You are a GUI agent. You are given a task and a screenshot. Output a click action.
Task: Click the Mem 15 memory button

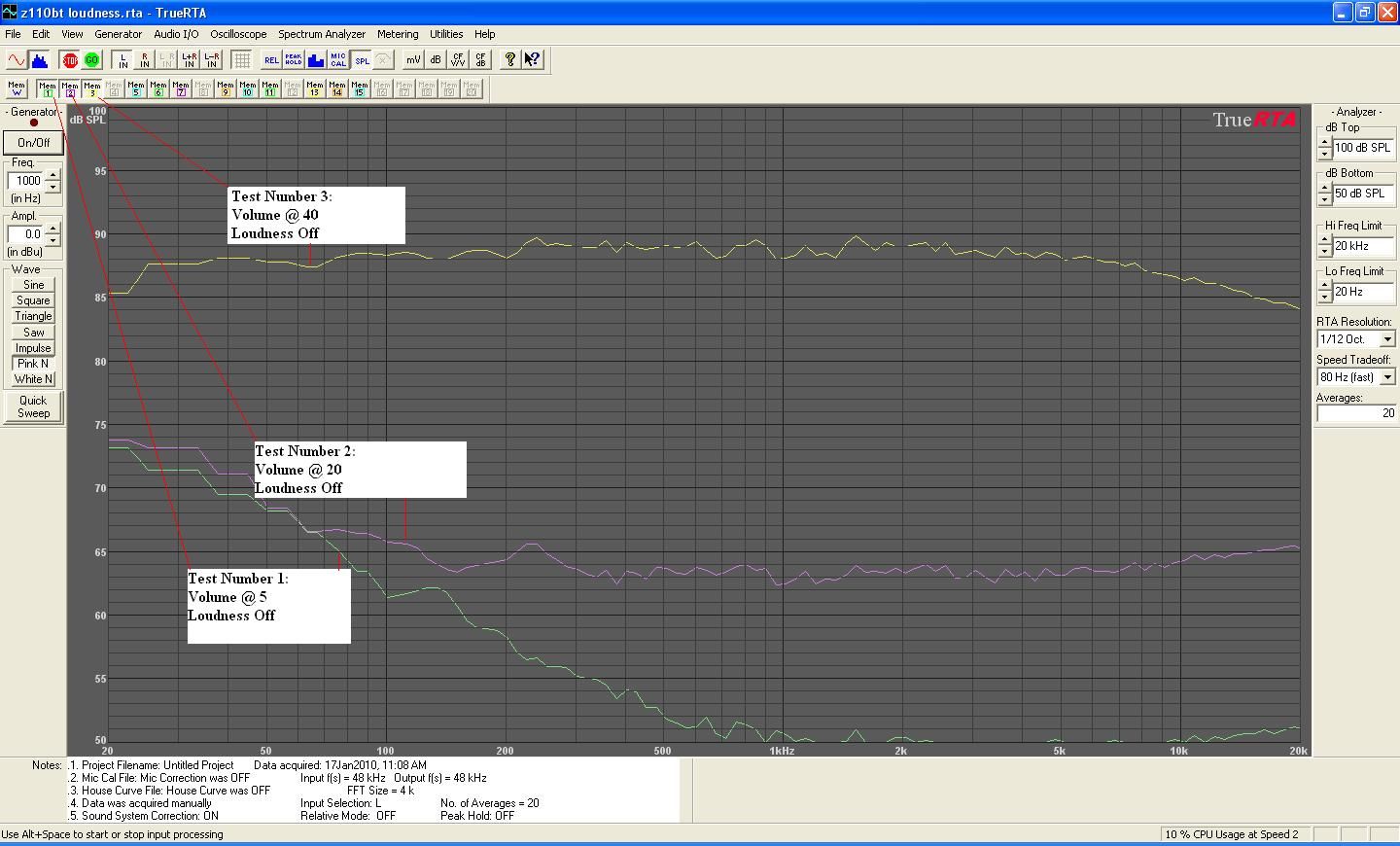pyautogui.click(x=360, y=89)
